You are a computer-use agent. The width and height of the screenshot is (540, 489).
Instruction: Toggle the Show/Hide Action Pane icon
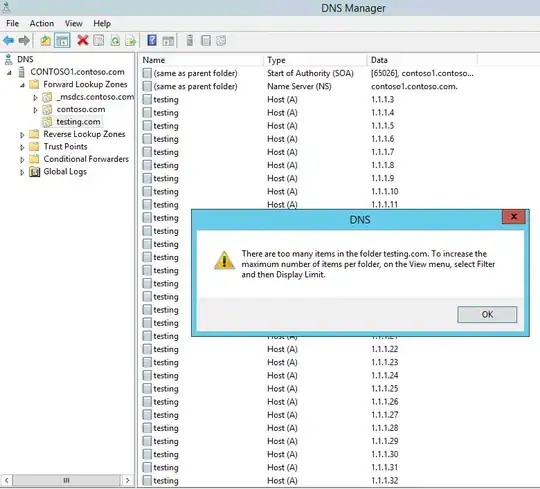[168, 41]
